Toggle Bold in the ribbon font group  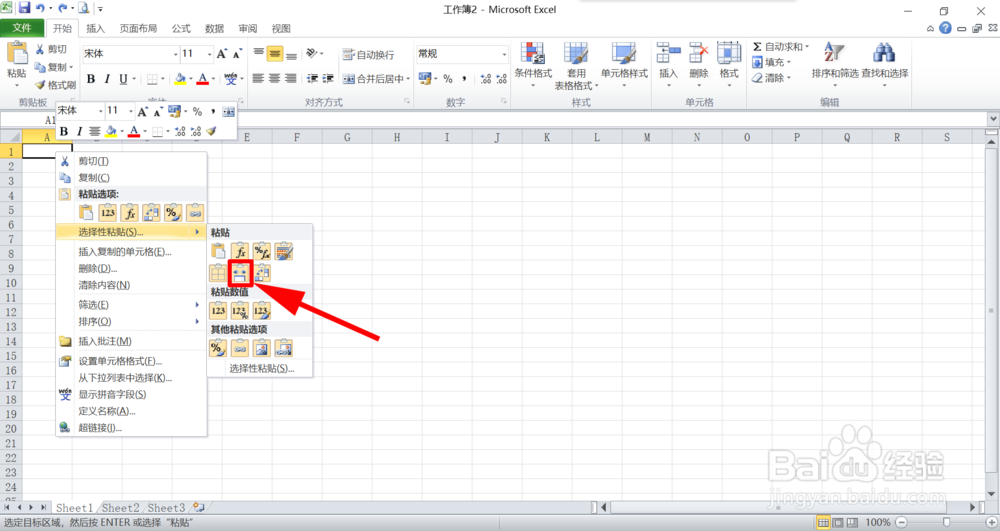click(x=91, y=78)
